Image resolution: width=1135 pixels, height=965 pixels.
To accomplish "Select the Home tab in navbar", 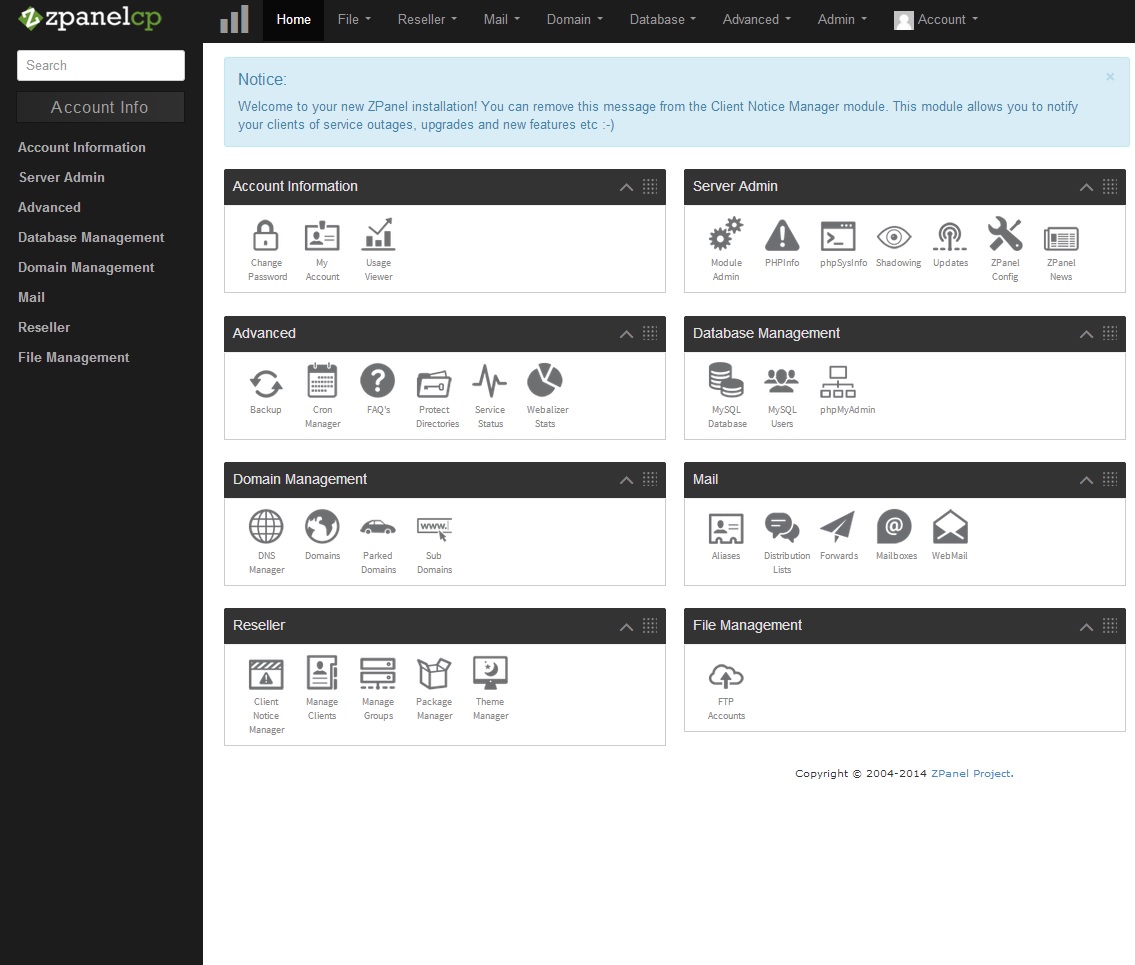I will click(x=293, y=20).
